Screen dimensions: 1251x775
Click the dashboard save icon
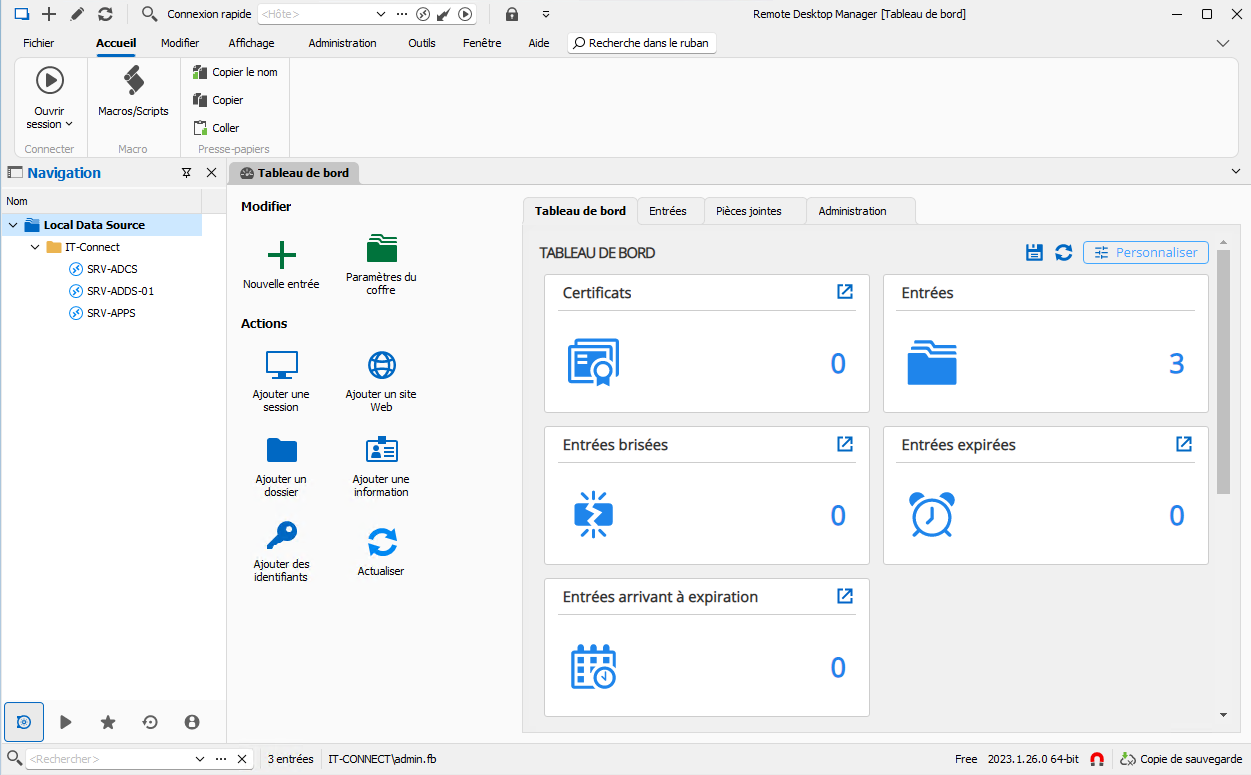tap(1035, 253)
